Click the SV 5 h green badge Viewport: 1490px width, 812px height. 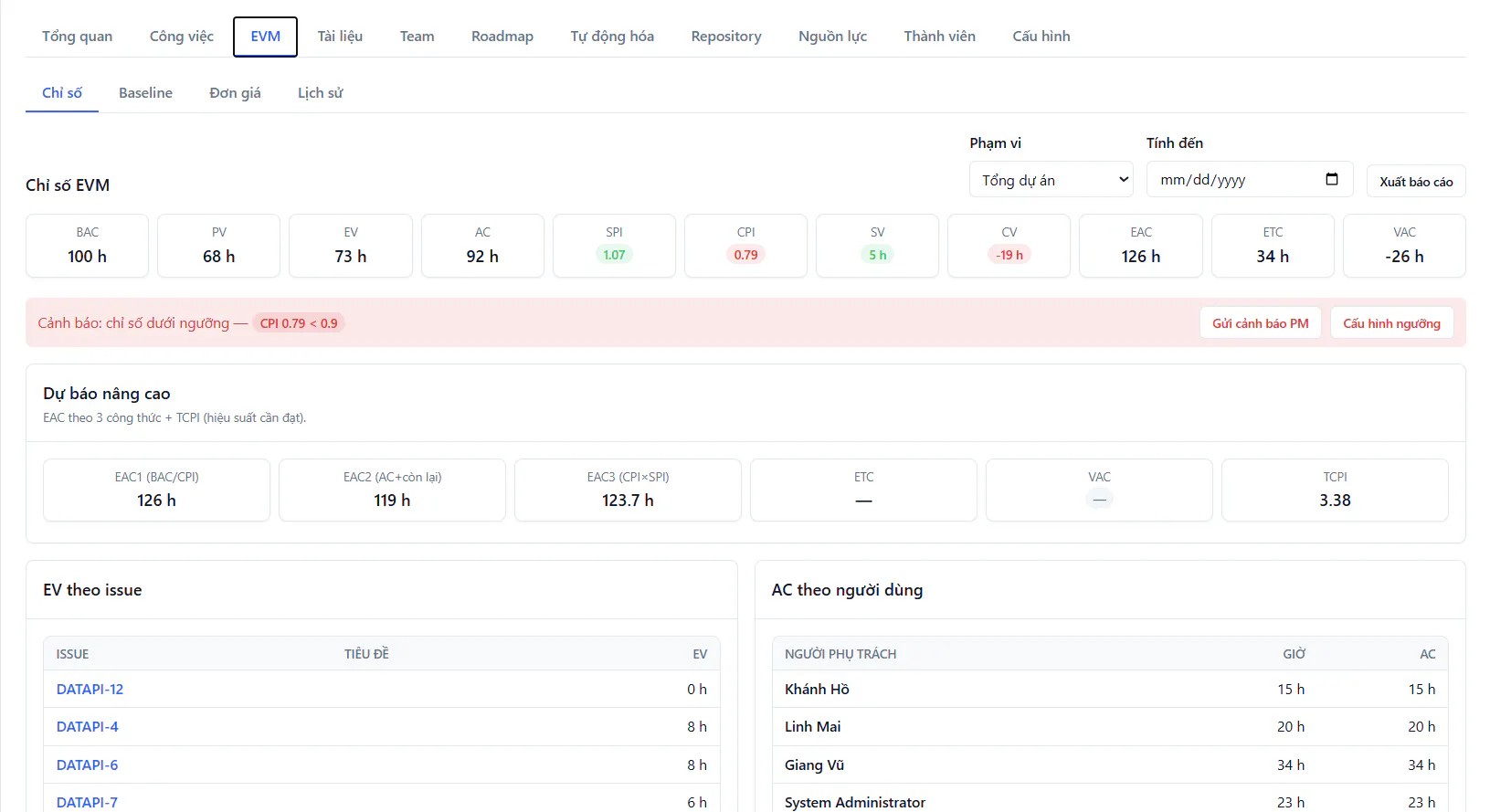tap(878, 255)
